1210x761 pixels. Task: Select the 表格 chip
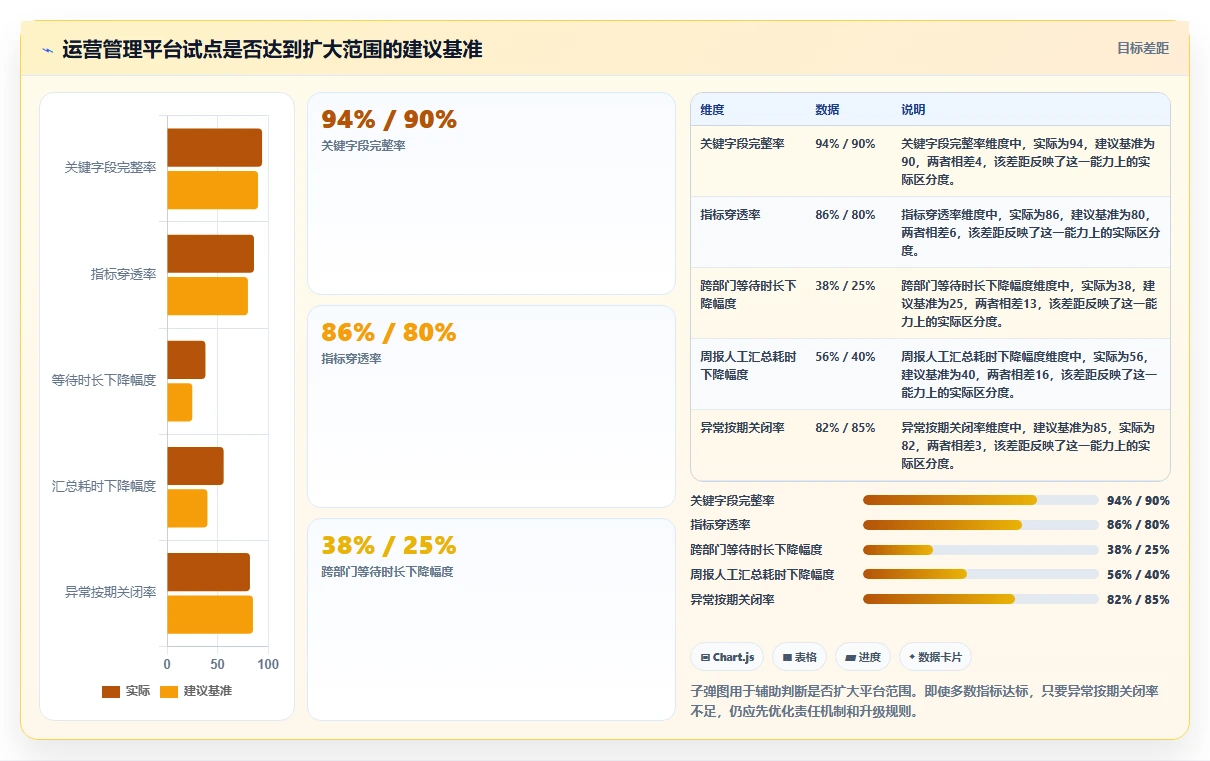click(799, 657)
